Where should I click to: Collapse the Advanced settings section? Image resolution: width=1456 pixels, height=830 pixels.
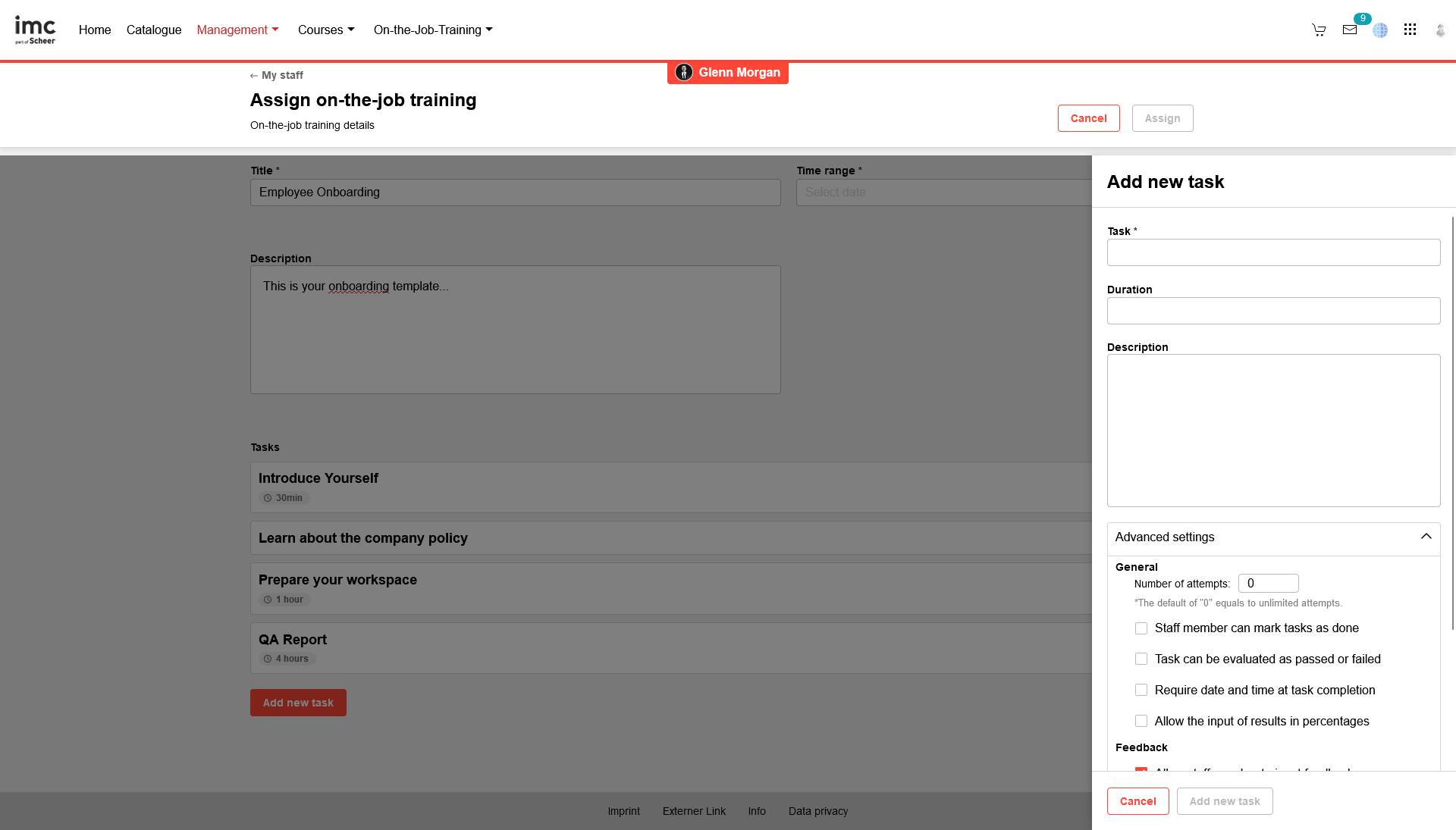tap(1424, 537)
